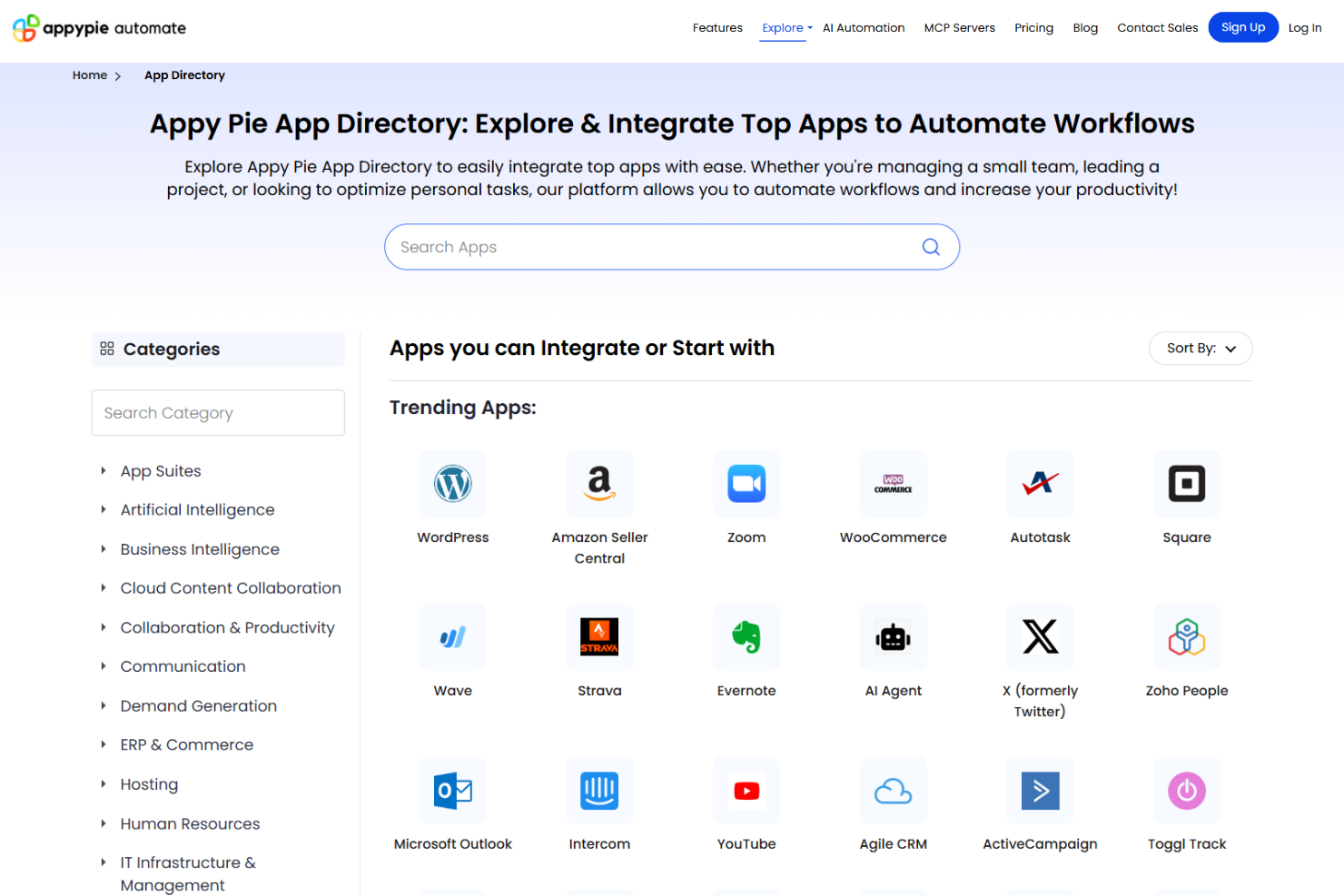Click the Log In link

point(1305,28)
